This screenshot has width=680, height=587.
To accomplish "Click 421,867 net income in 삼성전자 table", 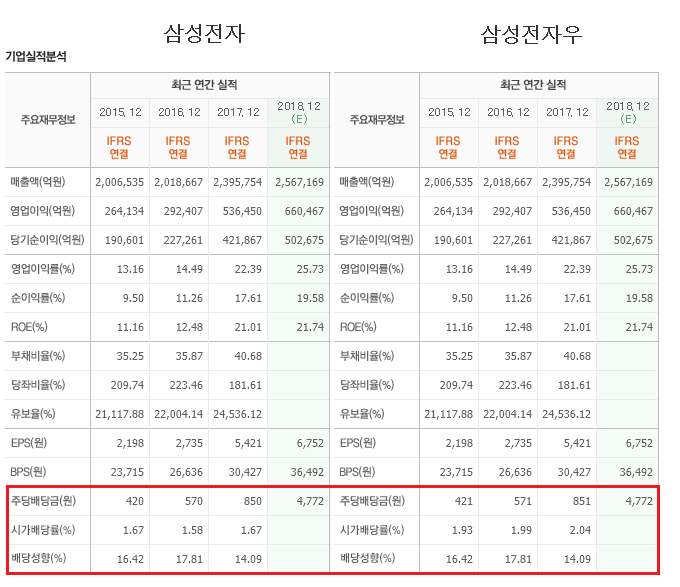I will (242, 240).
